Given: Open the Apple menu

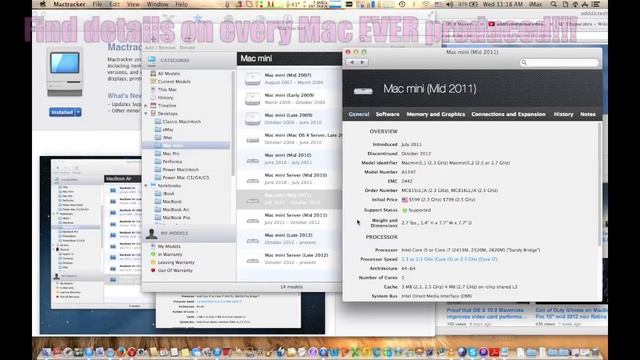Looking at the screenshot, I should tap(43, 4).
